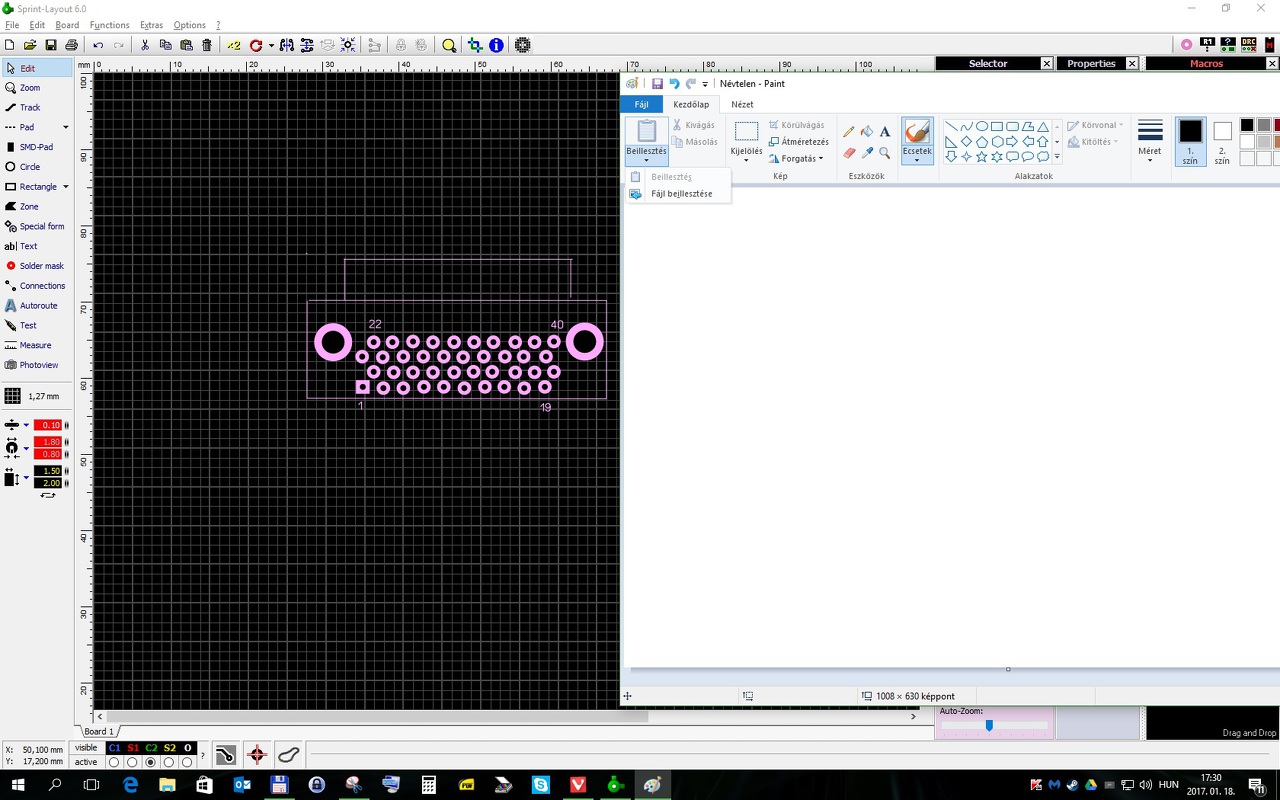Select the Board 1 tab
Screen dimensions: 1280x800
[x=98, y=732]
